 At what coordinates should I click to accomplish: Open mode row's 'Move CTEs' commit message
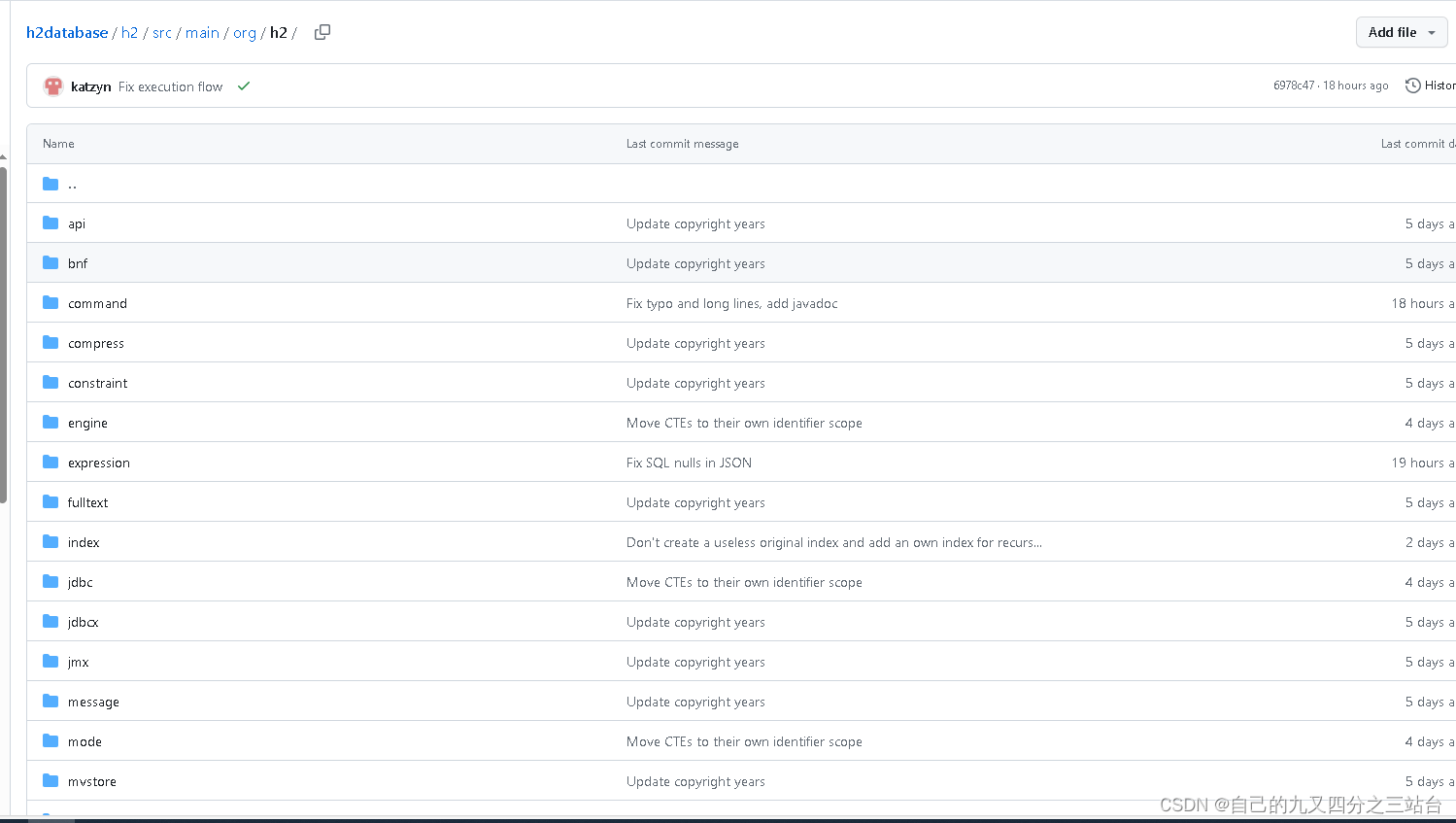pos(744,741)
